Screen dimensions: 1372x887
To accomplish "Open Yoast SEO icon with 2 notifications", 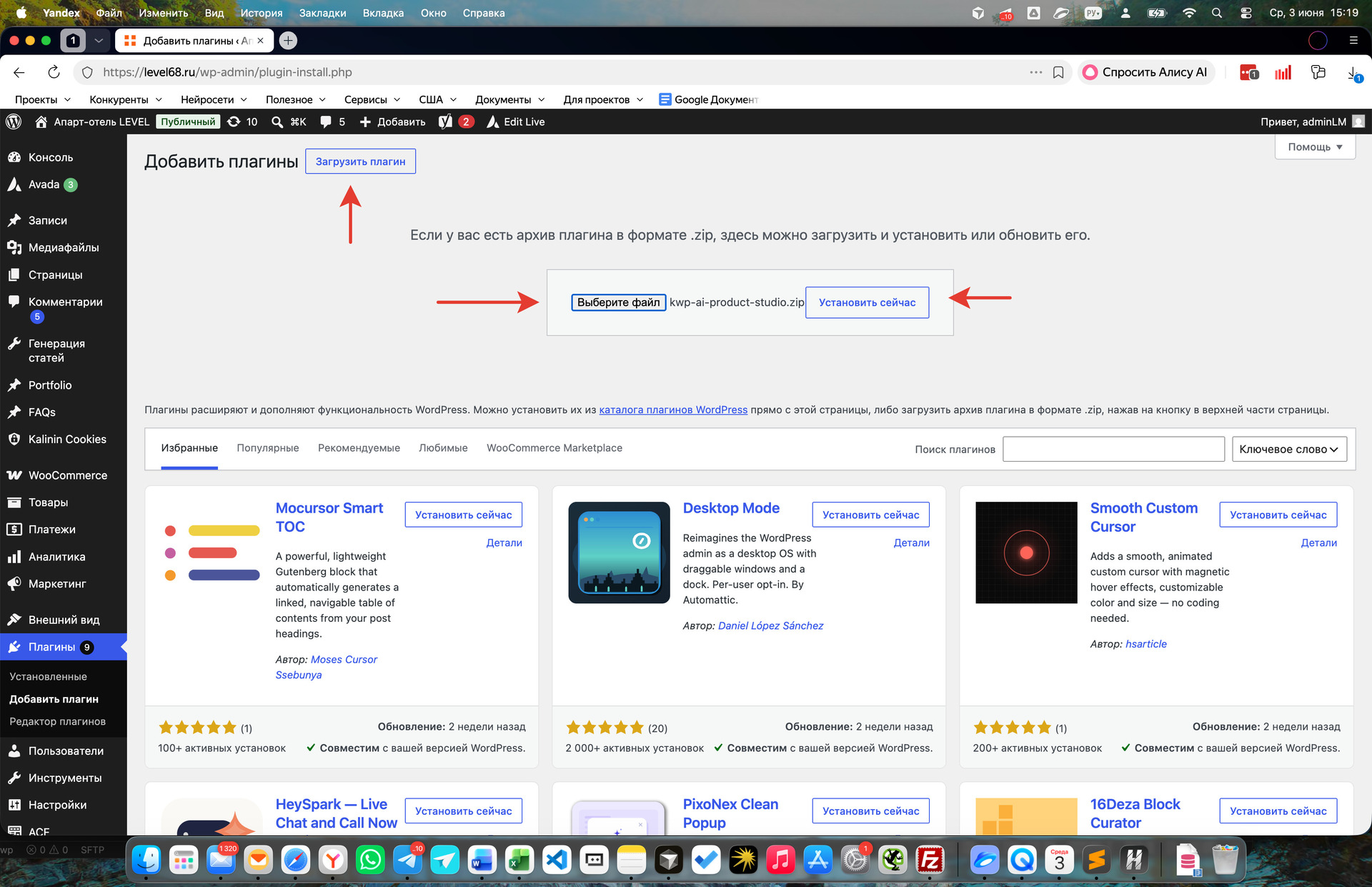I will pos(456,122).
